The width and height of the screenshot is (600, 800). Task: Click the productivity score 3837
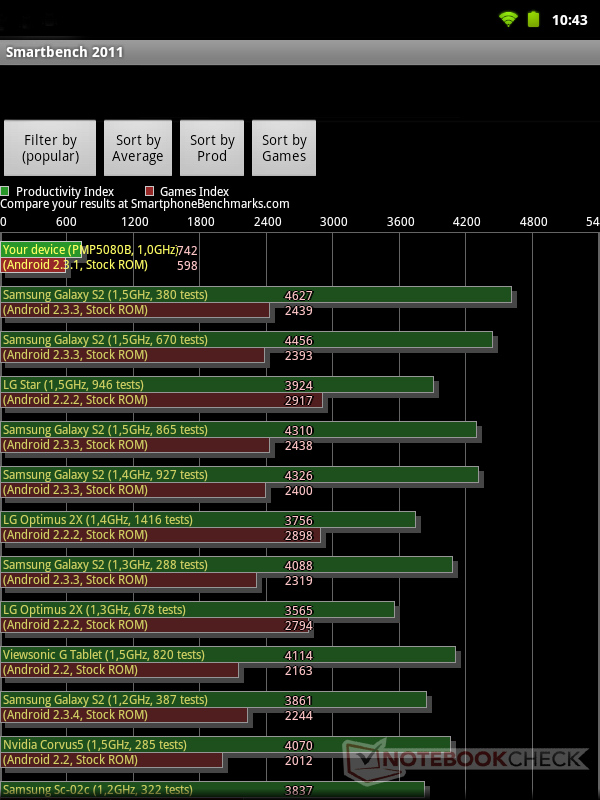[298, 790]
